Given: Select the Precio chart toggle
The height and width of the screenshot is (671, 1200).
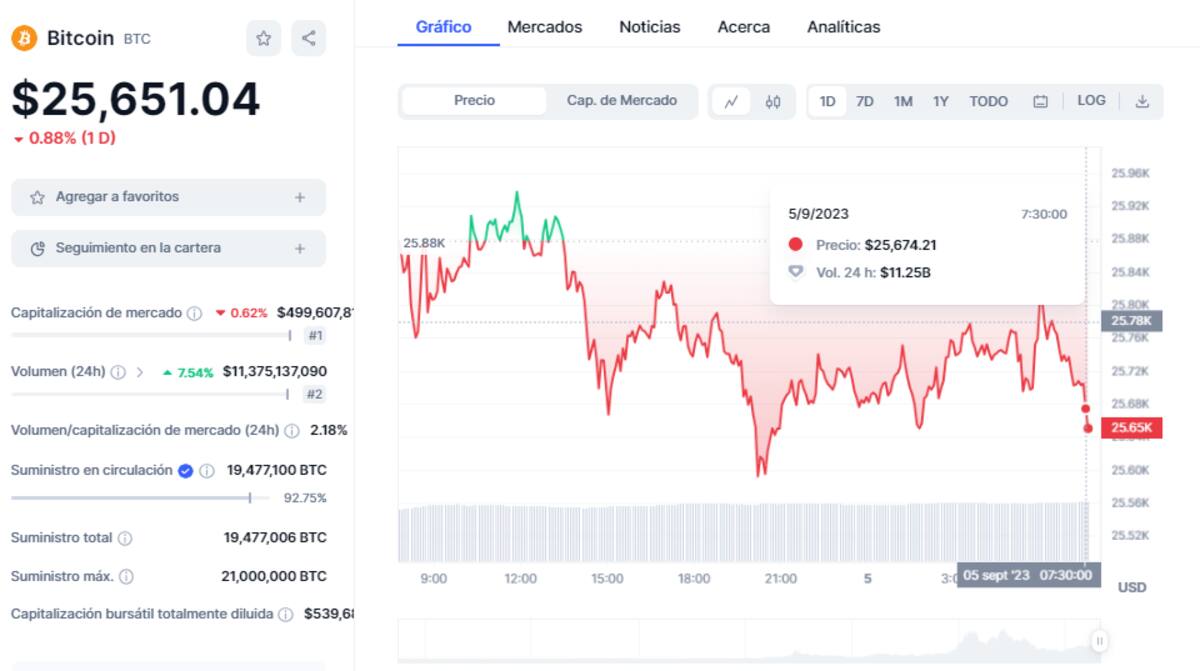Looking at the screenshot, I should pyautogui.click(x=474, y=101).
